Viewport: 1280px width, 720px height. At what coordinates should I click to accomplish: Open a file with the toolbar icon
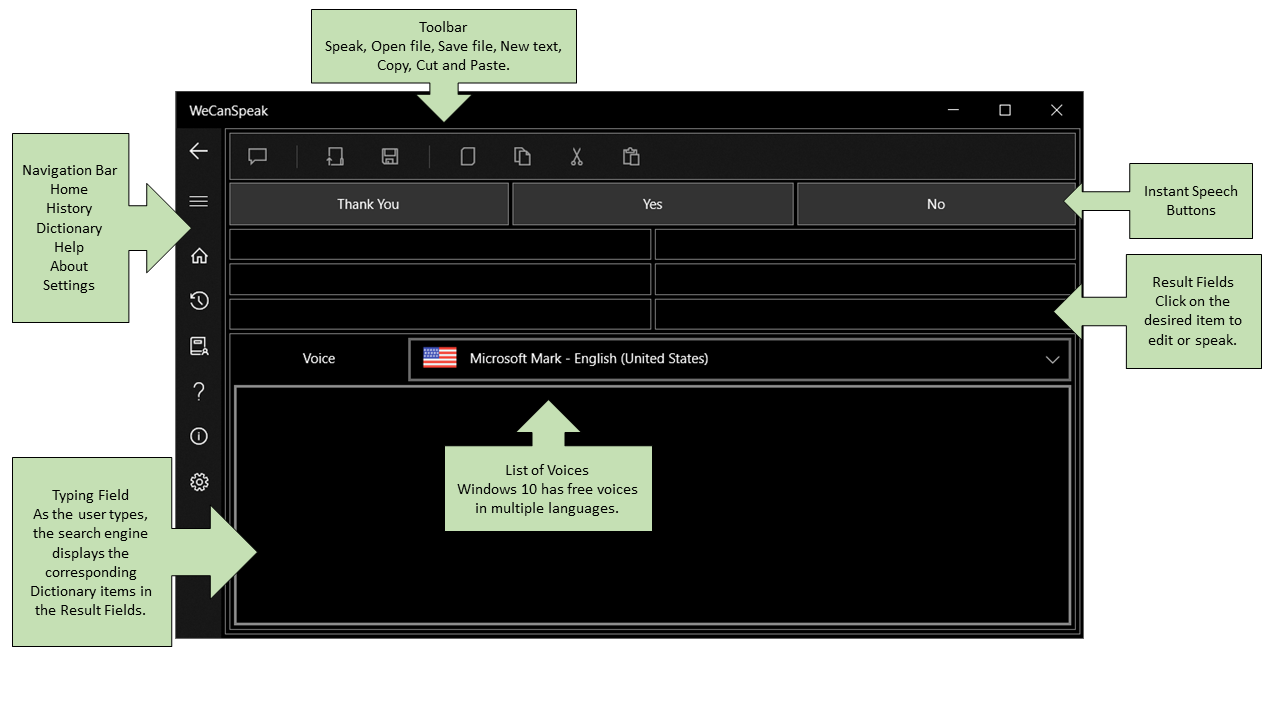[335, 156]
